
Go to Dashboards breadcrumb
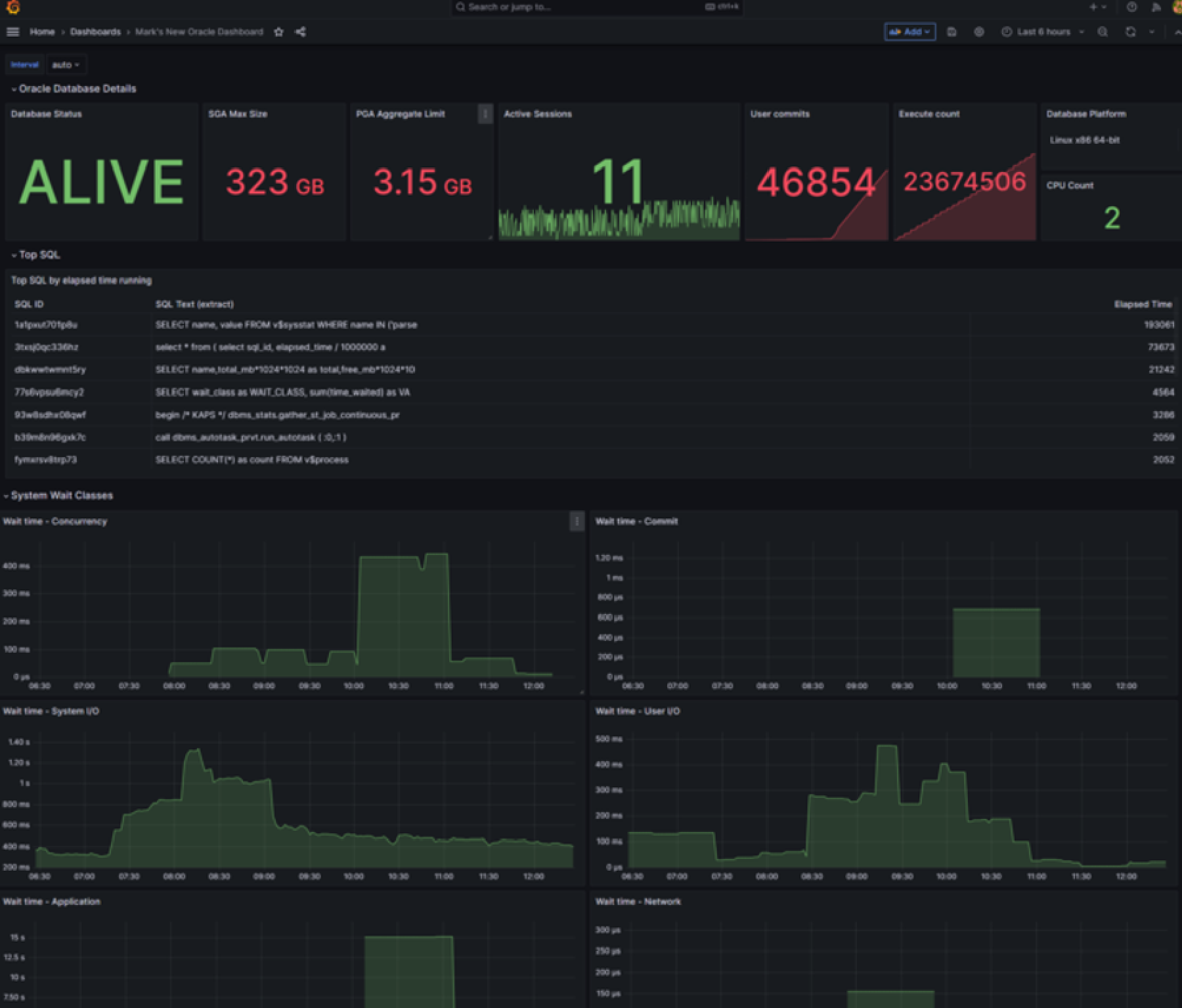click(95, 32)
